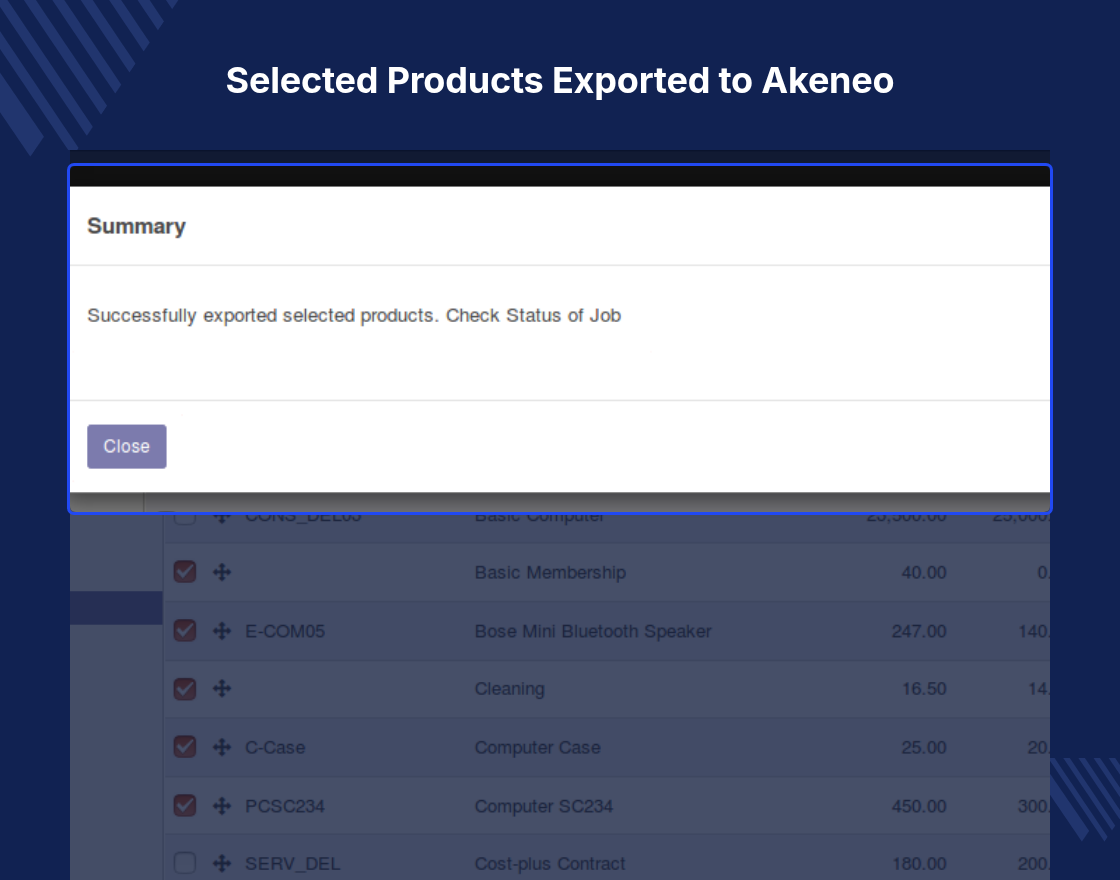Click the 247.00 price cell

click(x=919, y=631)
